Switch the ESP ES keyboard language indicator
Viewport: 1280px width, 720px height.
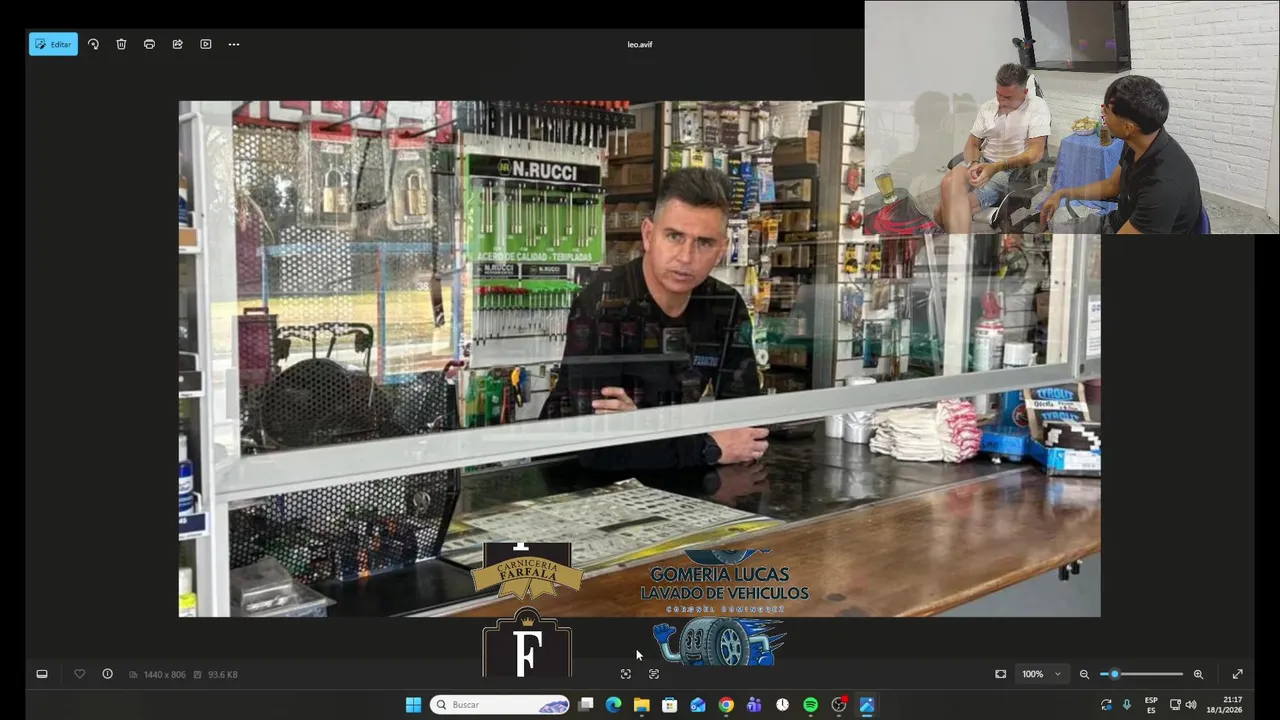pos(1151,705)
